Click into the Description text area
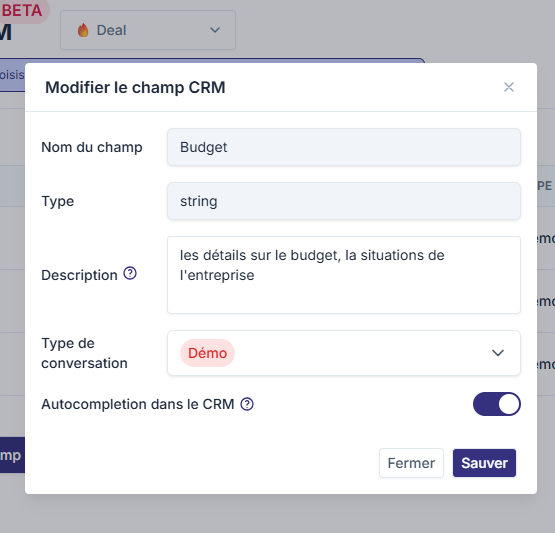Viewport: 555px width, 533px height. (344, 275)
